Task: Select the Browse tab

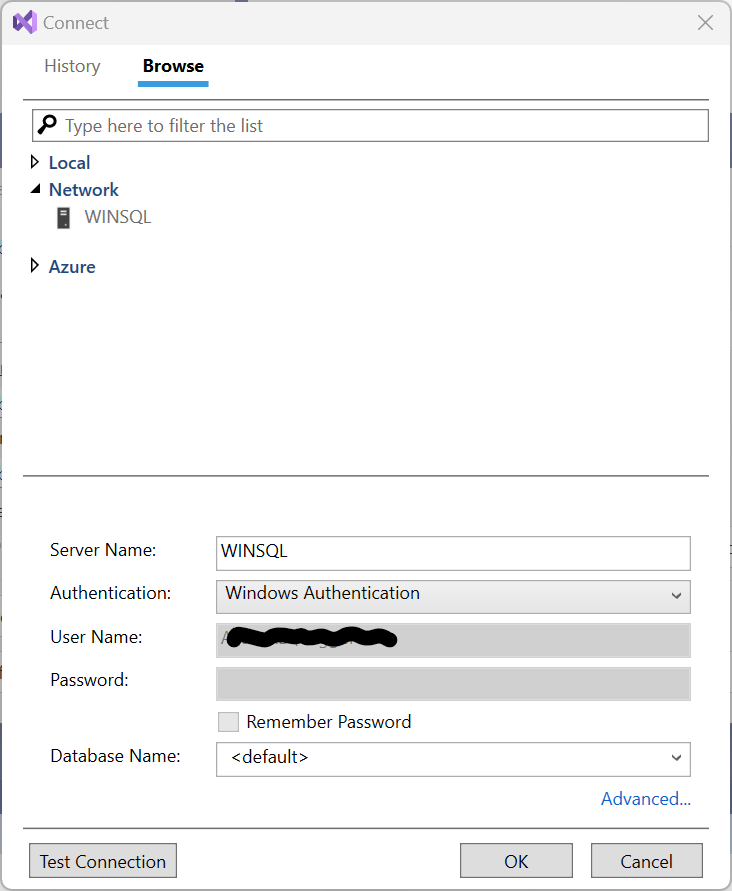Action: (x=173, y=66)
